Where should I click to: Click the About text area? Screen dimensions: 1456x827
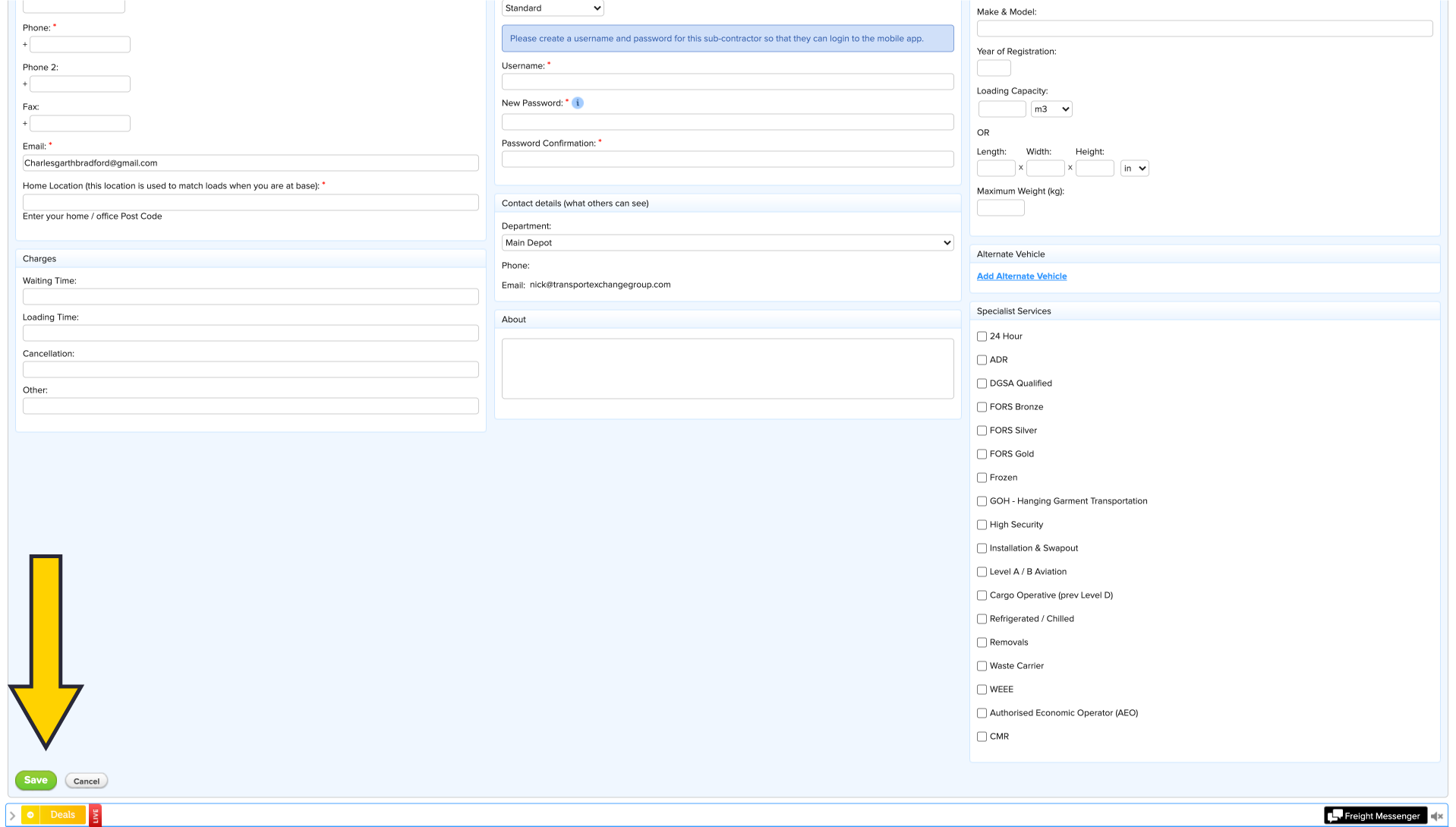click(x=727, y=369)
